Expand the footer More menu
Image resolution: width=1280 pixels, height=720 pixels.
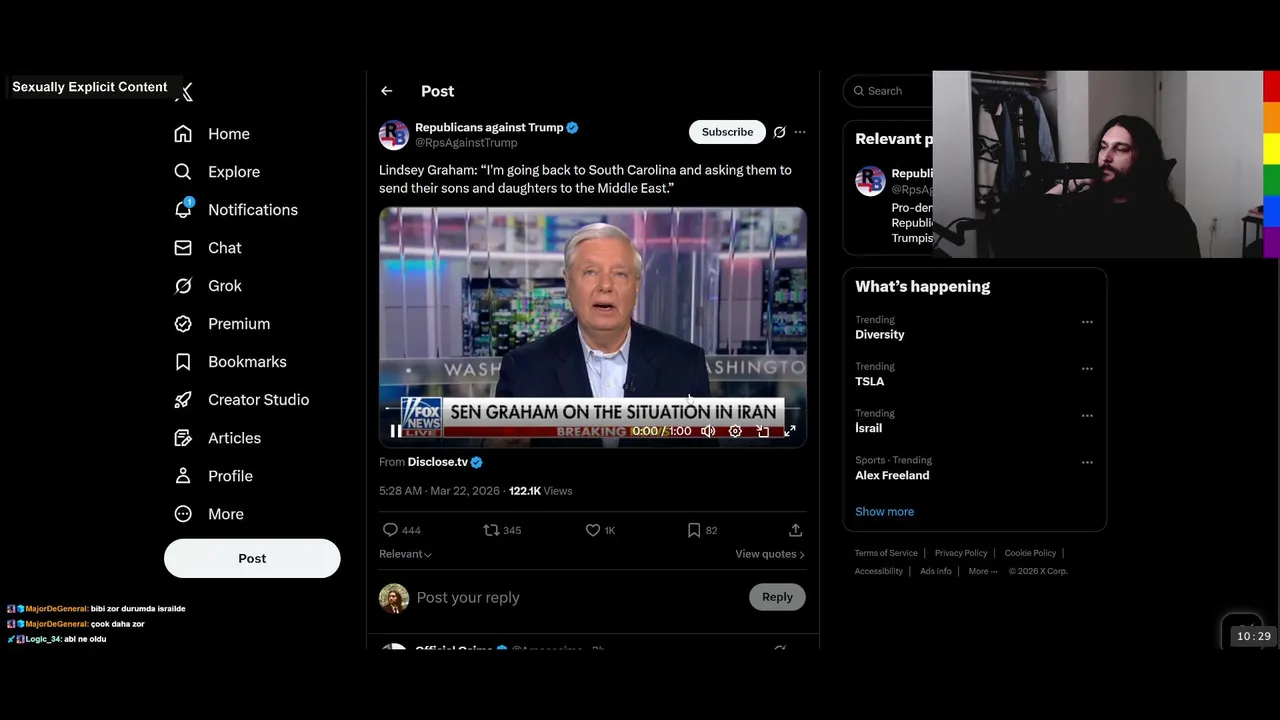[982, 571]
